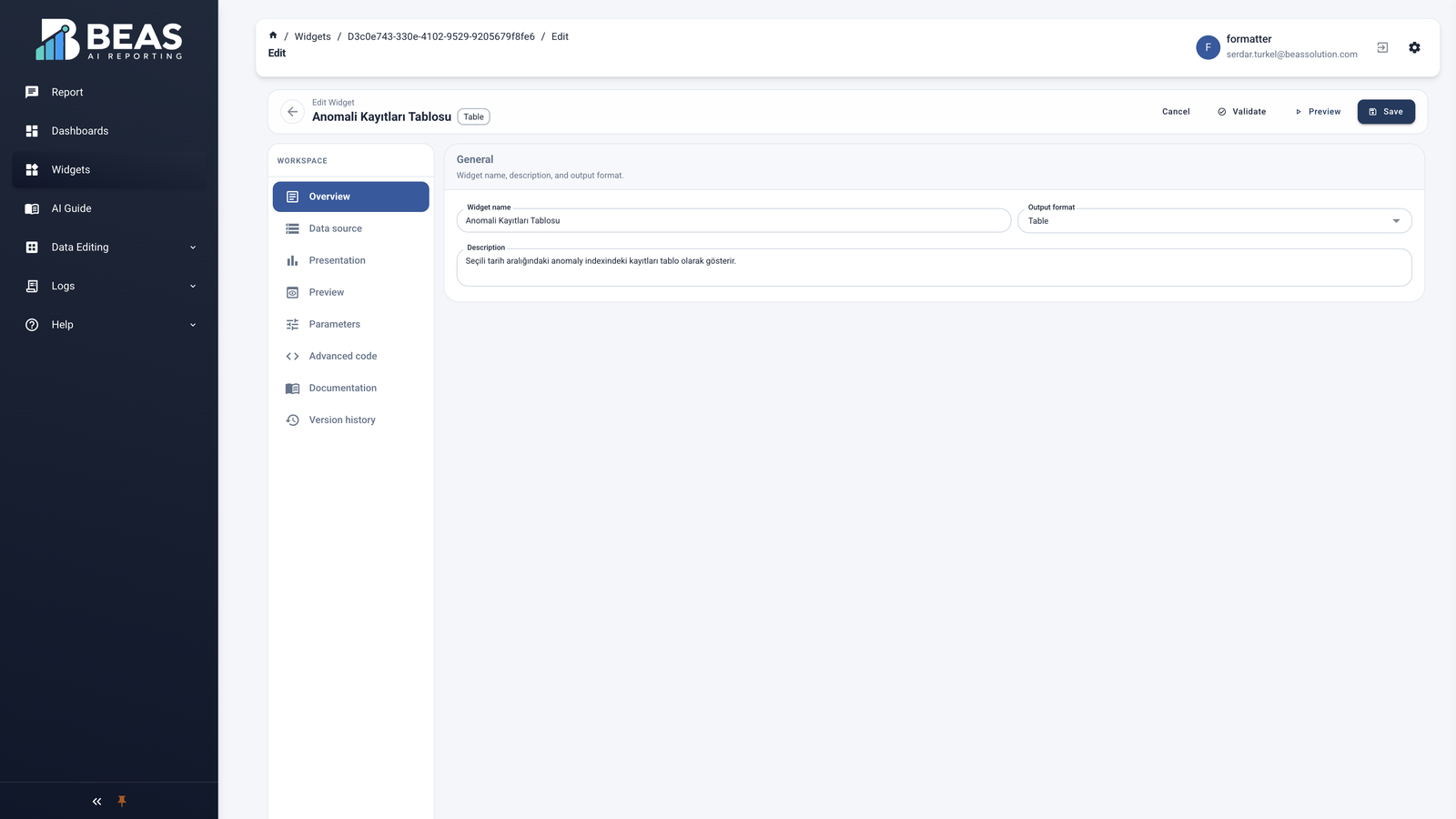Click the Validate button
1456x819 pixels.
(x=1241, y=112)
